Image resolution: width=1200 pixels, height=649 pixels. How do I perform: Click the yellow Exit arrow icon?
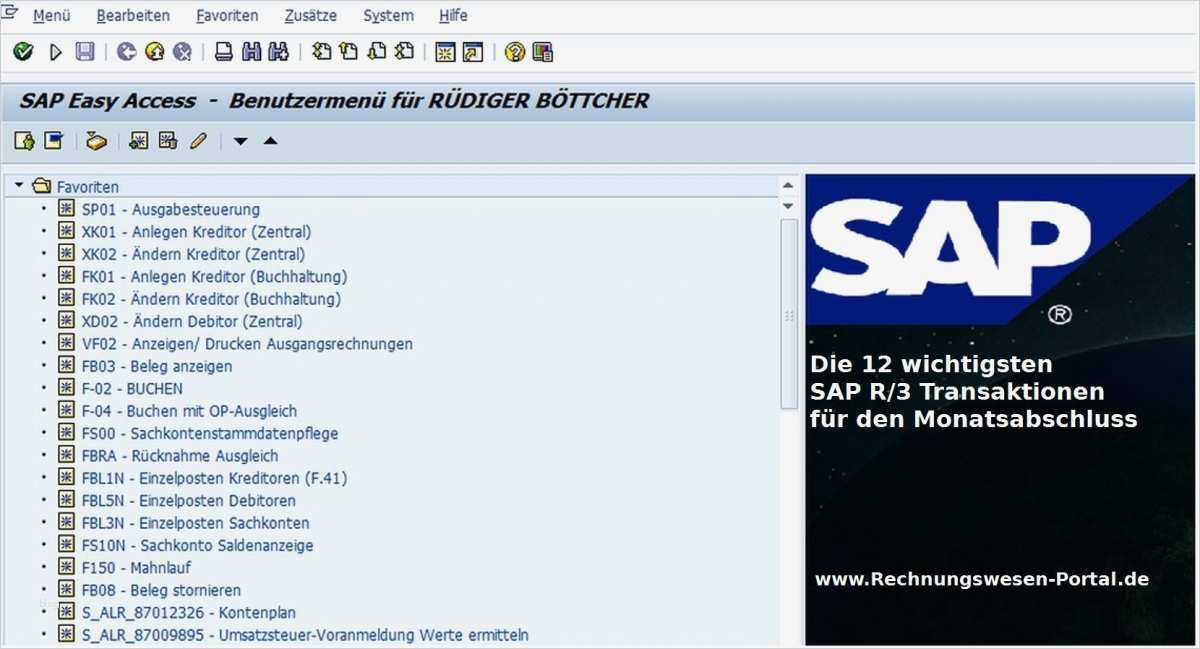154,51
